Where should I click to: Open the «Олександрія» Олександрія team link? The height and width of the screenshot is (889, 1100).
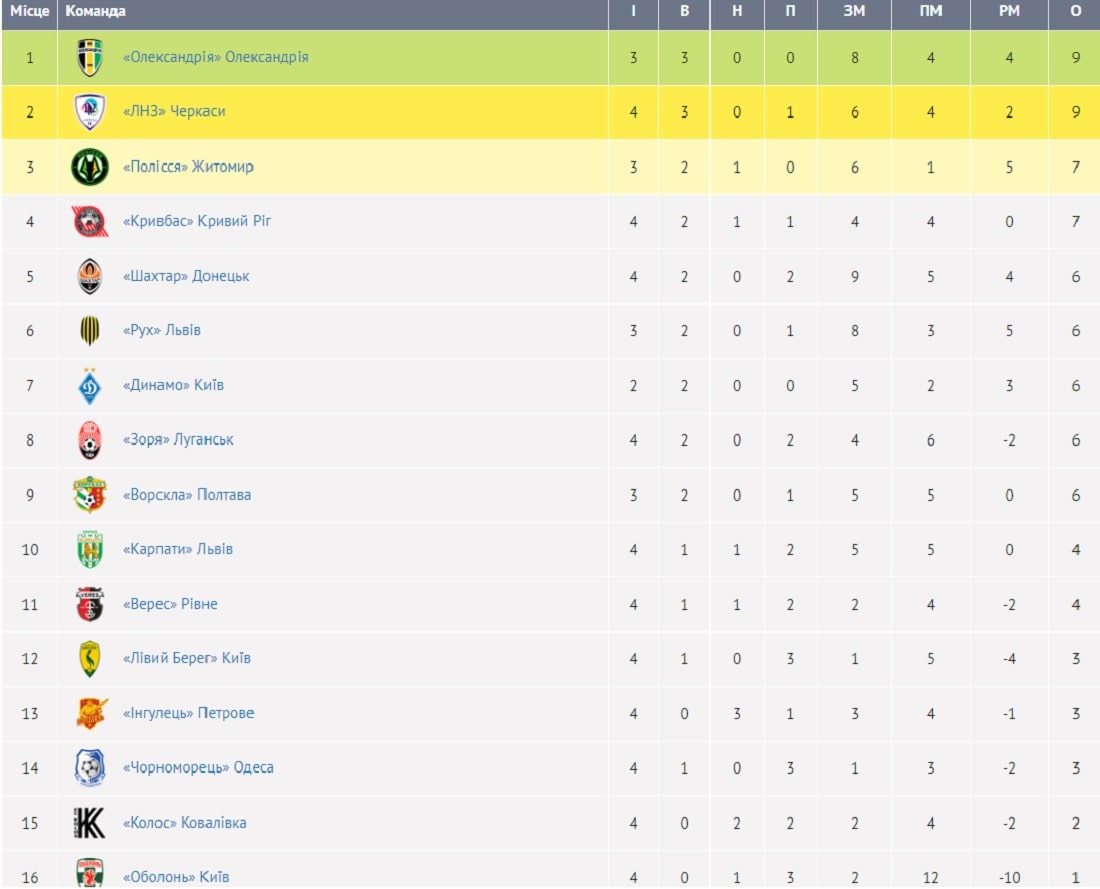(x=215, y=57)
